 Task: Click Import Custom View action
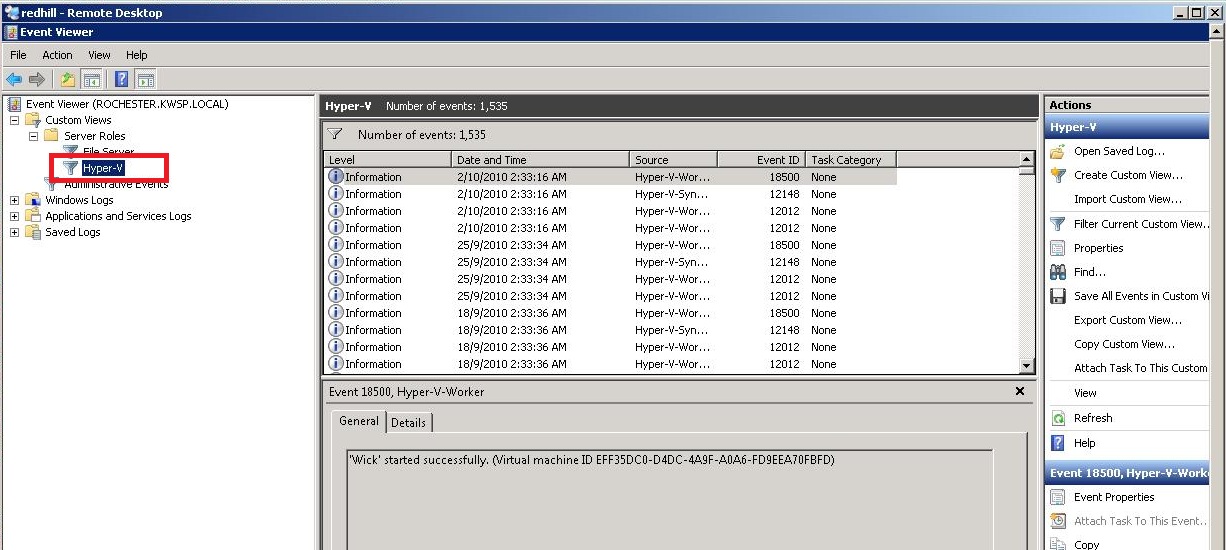[x=1128, y=199]
